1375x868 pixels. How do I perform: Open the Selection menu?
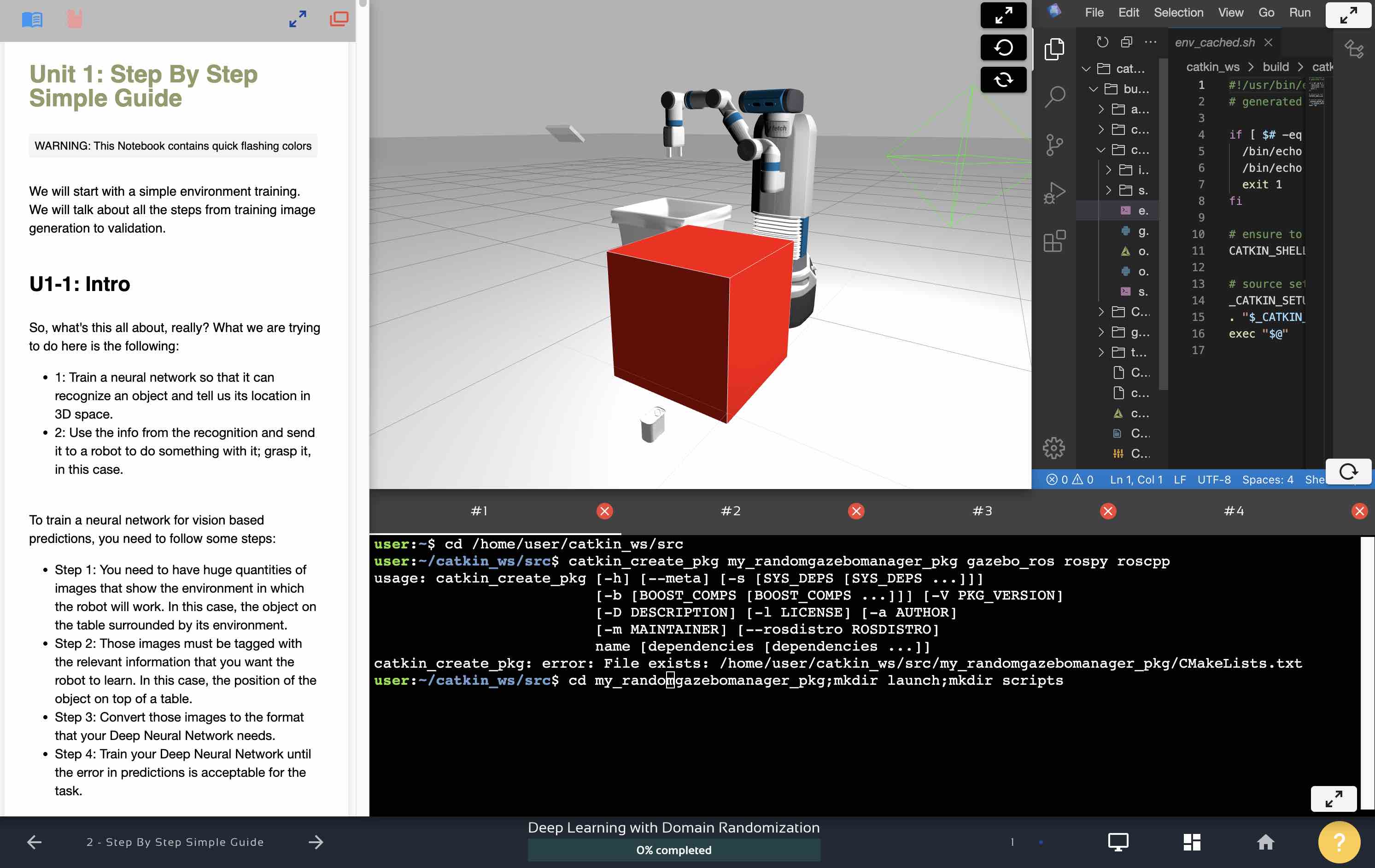tap(1178, 12)
